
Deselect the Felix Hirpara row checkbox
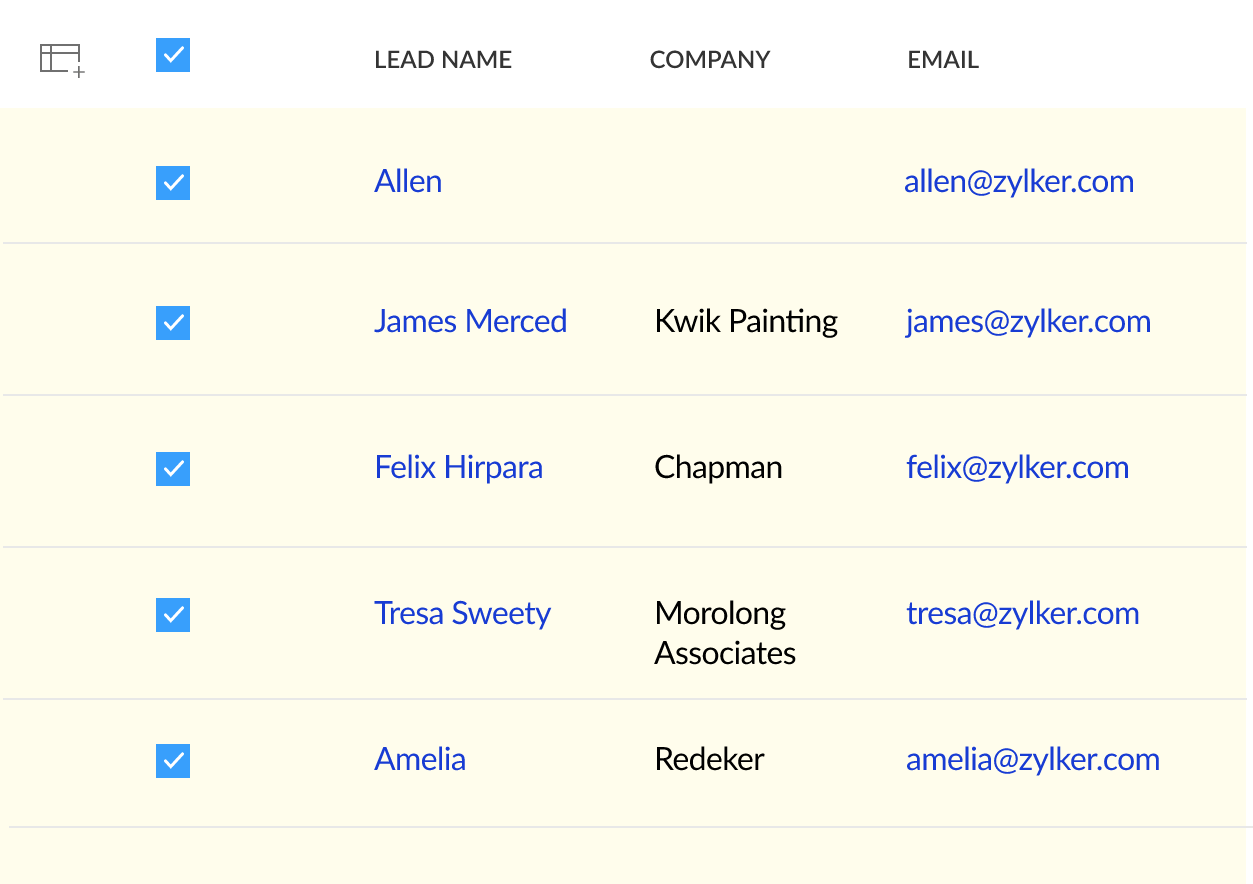[x=173, y=469]
